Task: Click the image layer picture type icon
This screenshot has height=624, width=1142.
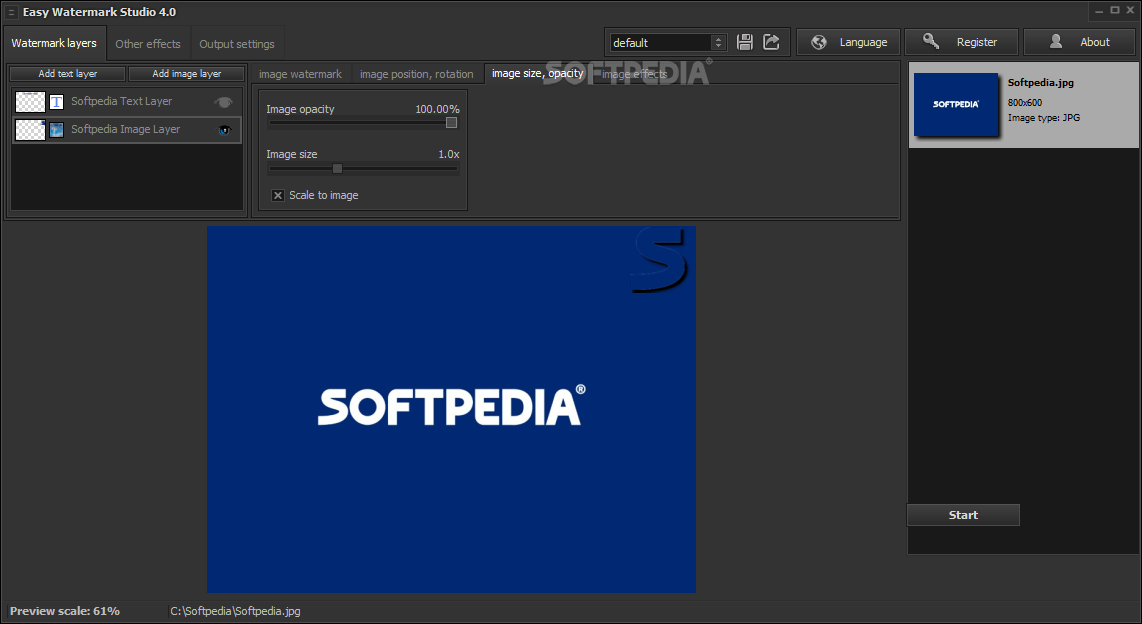Action: [x=56, y=130]
